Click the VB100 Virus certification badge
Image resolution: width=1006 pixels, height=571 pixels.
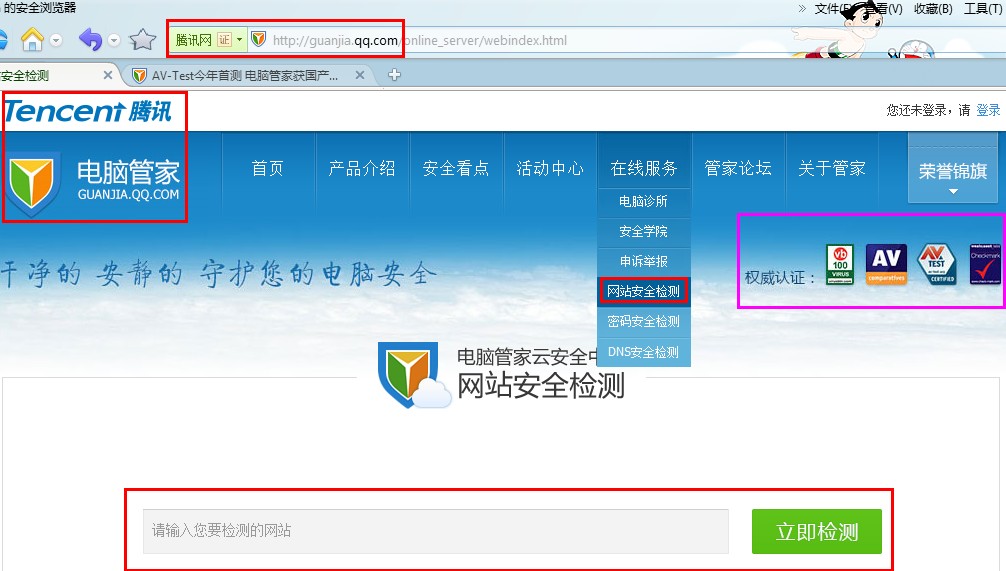click(840, 264)
